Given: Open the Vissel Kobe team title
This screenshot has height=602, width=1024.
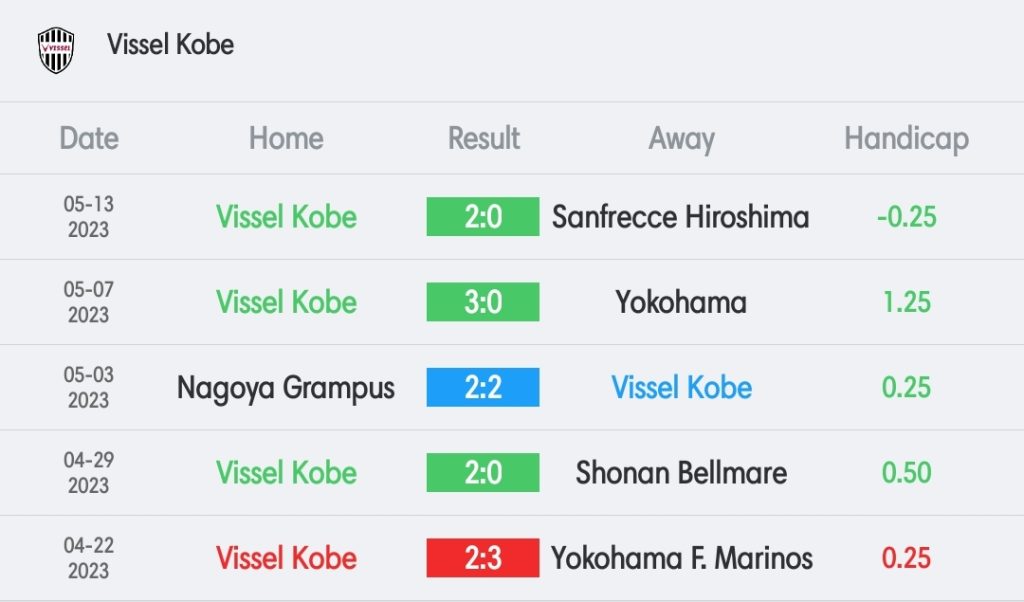Looking at the screenshot, I should pyautogui.click(x=170, y=44).
